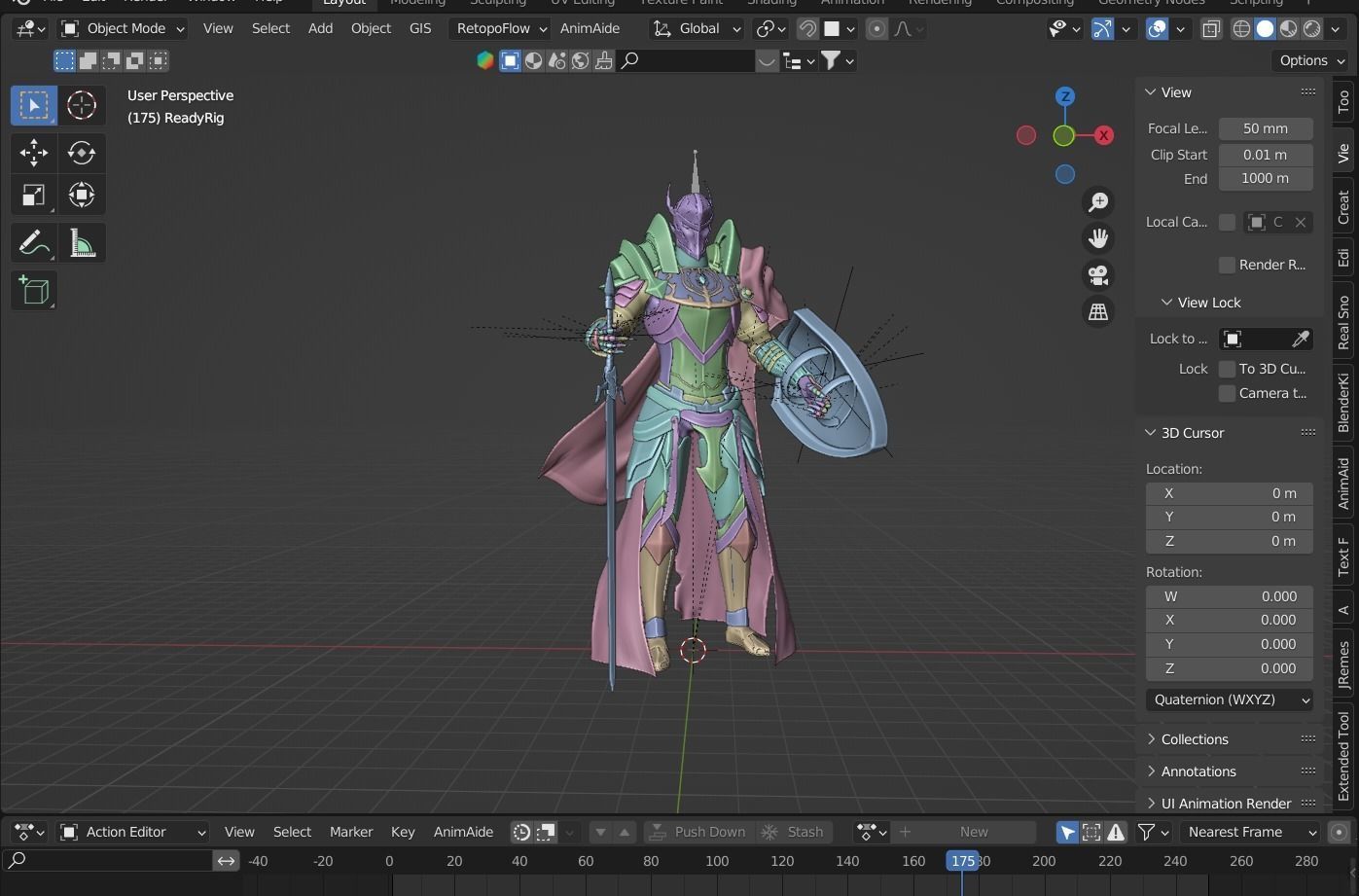Open the viewport Add menu

pyautogui.click(x=320, y=29)
